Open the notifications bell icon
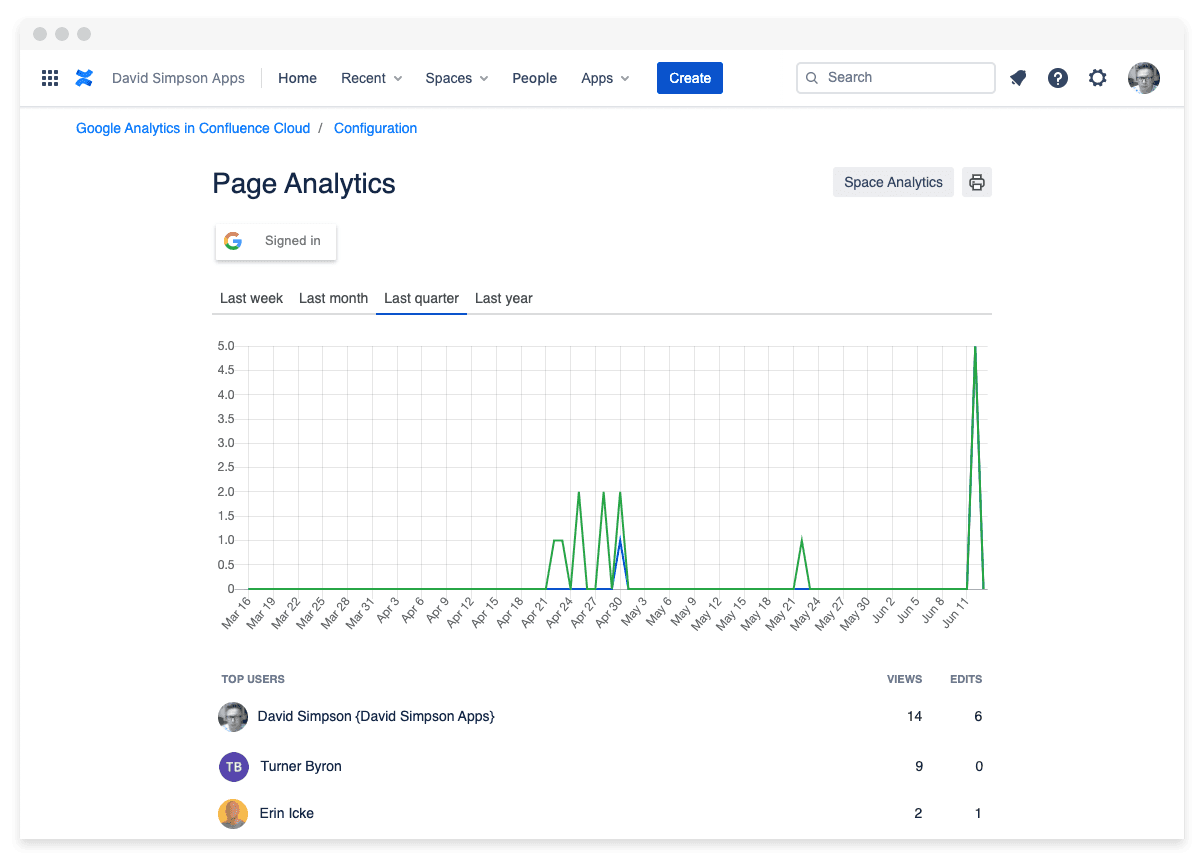1203x862 pixels. coord(1018,78)
